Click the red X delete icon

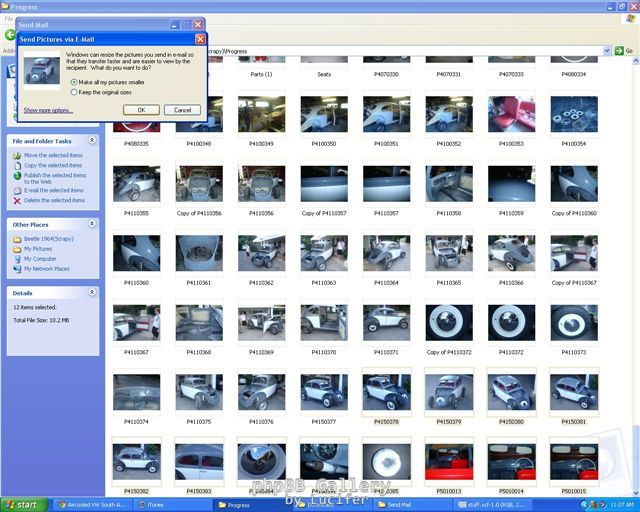coord(17,200)
